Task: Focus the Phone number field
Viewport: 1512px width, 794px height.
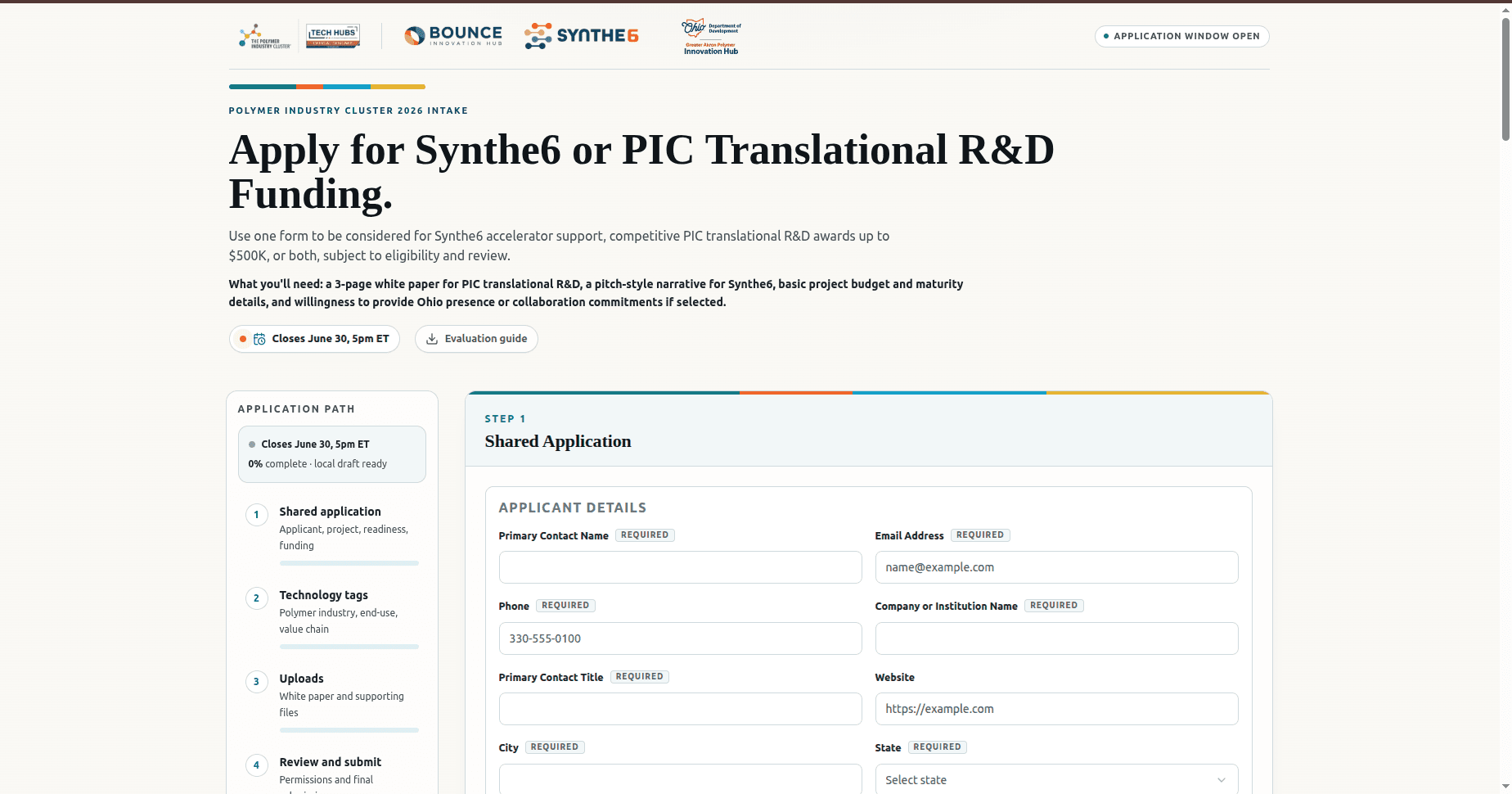Action: 680,638
